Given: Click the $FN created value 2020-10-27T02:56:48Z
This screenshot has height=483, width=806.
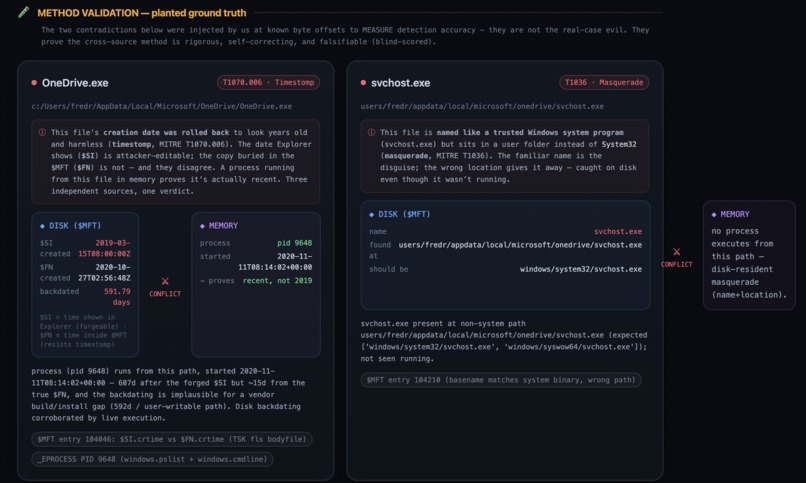Looking at the screenshot, I should [x=104, y=272].
